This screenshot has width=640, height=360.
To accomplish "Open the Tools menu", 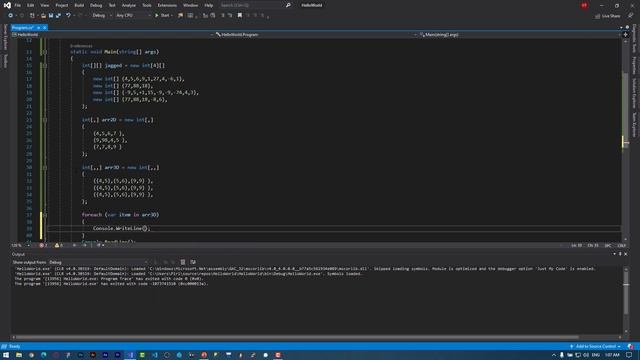I will 147,5.
